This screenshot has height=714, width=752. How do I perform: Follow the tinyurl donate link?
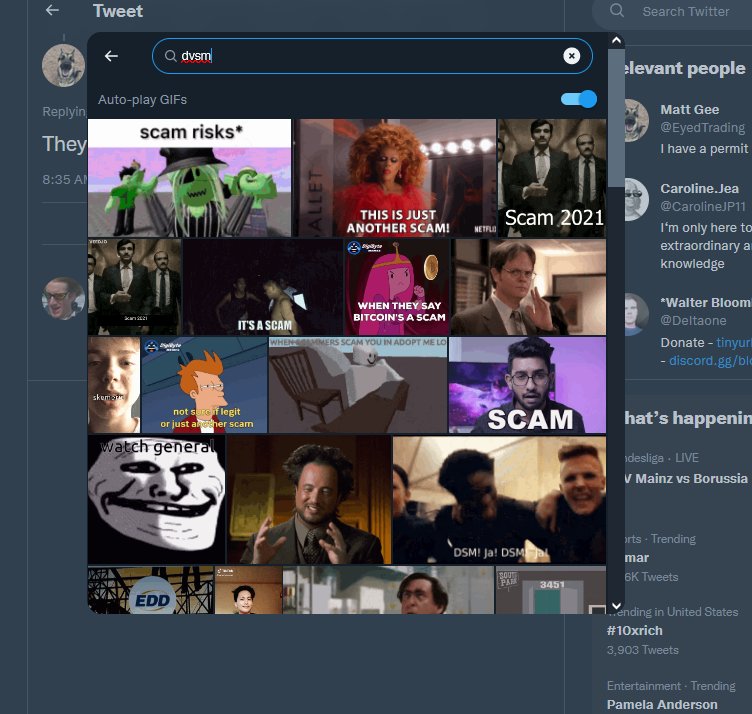pos(734,343)
